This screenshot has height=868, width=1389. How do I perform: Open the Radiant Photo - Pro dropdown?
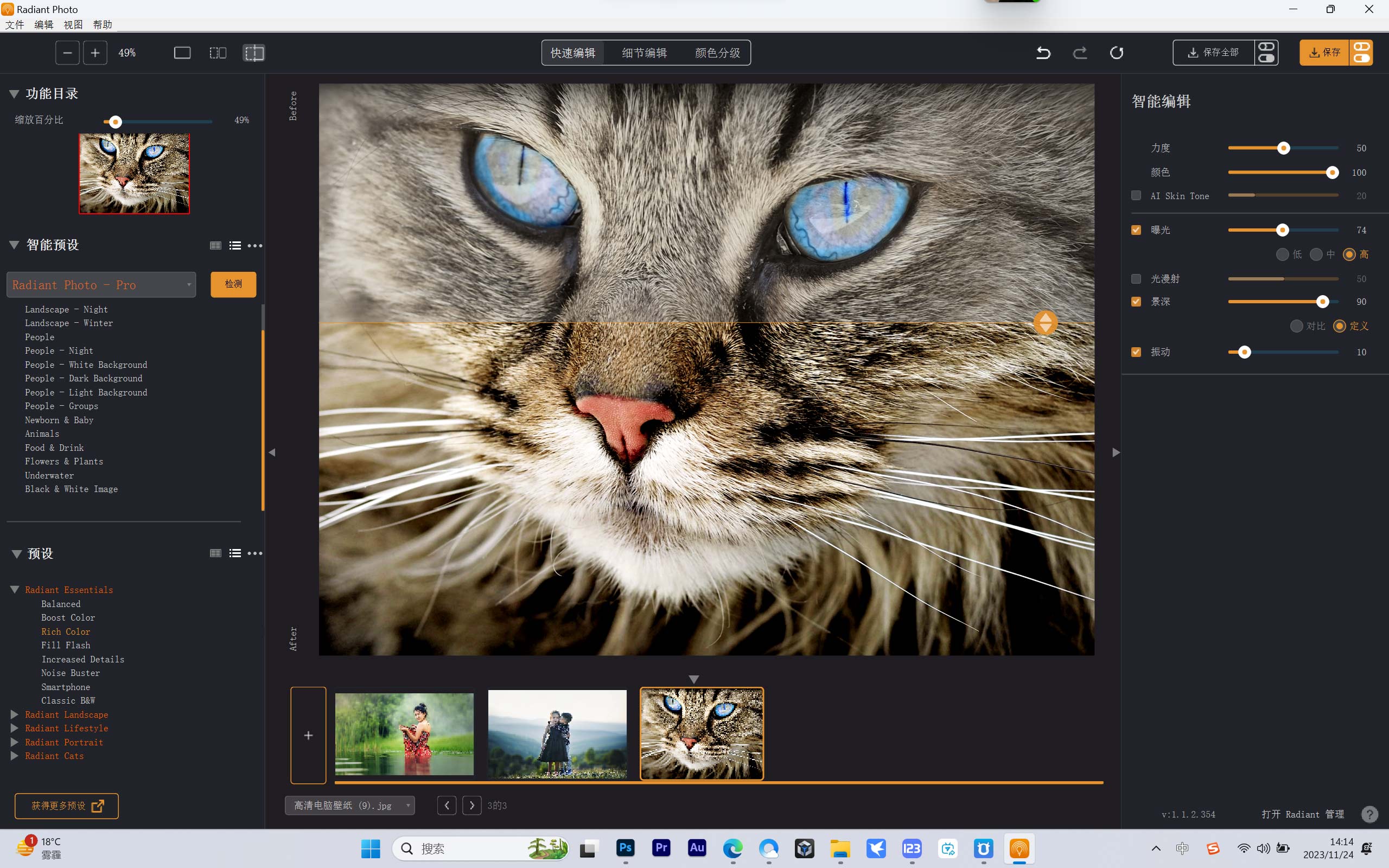[101, 285]
